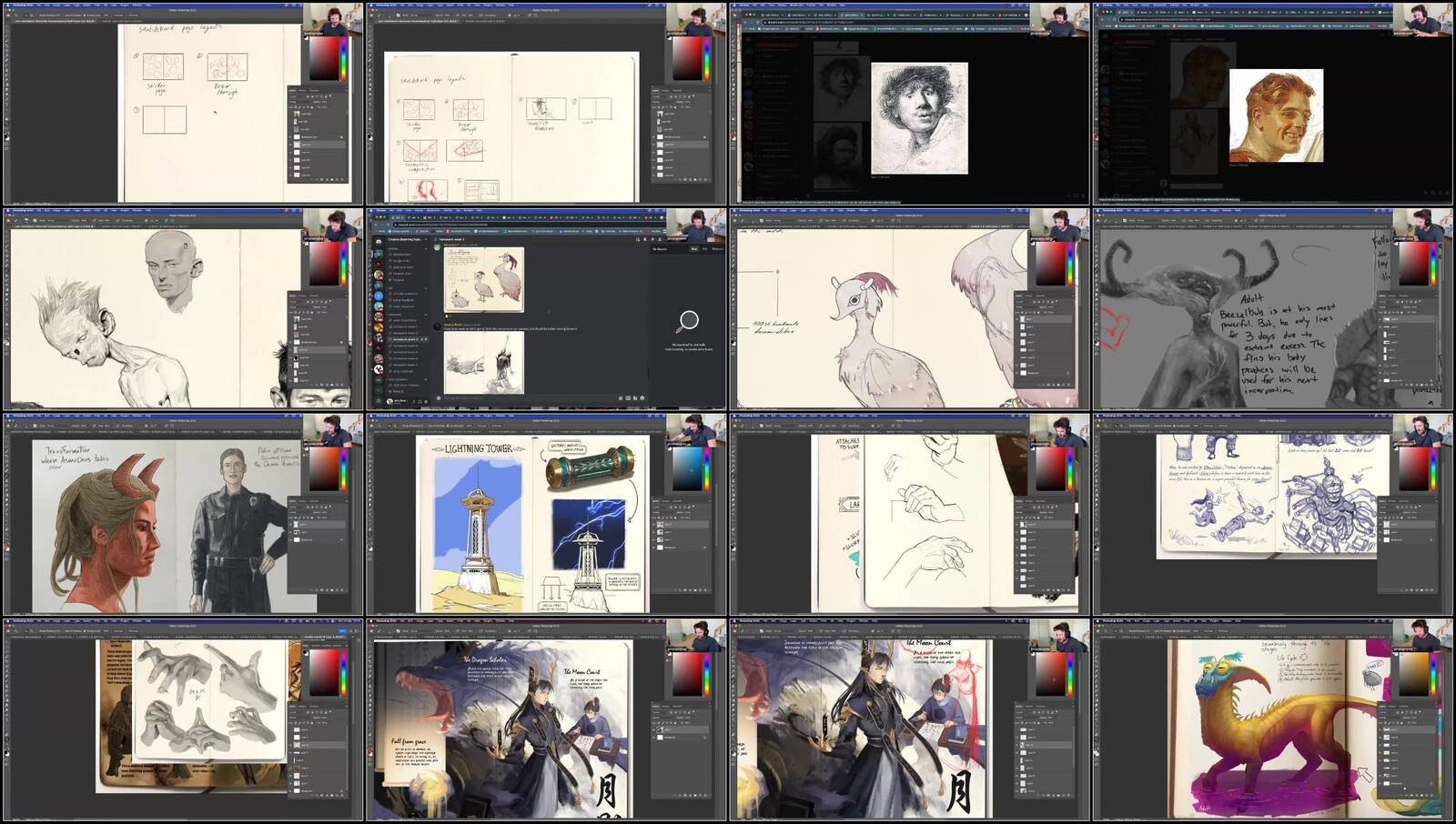
Task: Open the frame with the yellow and purple dragon
Action: pos(1273,720)
